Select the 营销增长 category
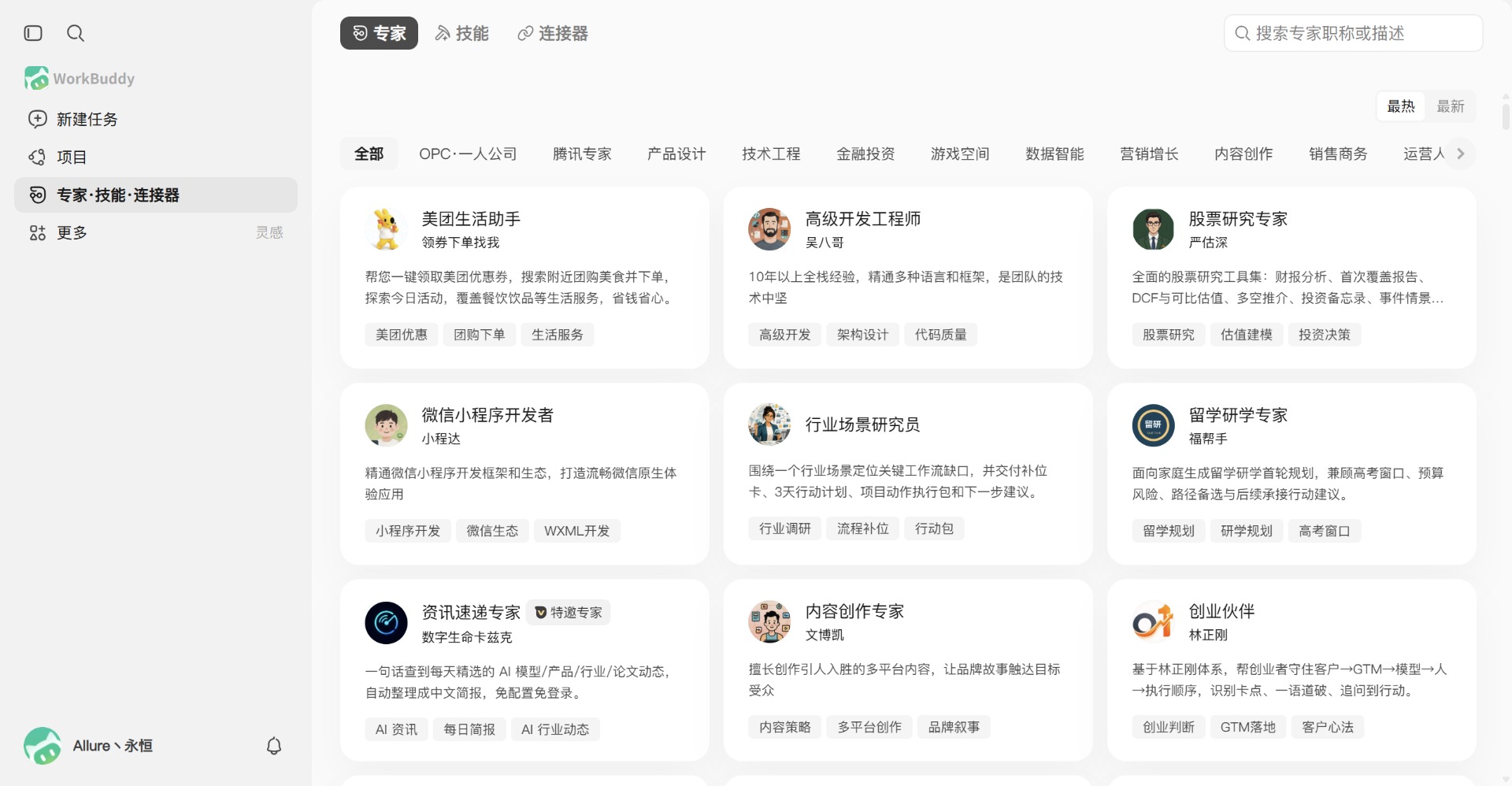Image resolution: width=1512 pixels, height=786 pixels. (x=1149, y=154)
